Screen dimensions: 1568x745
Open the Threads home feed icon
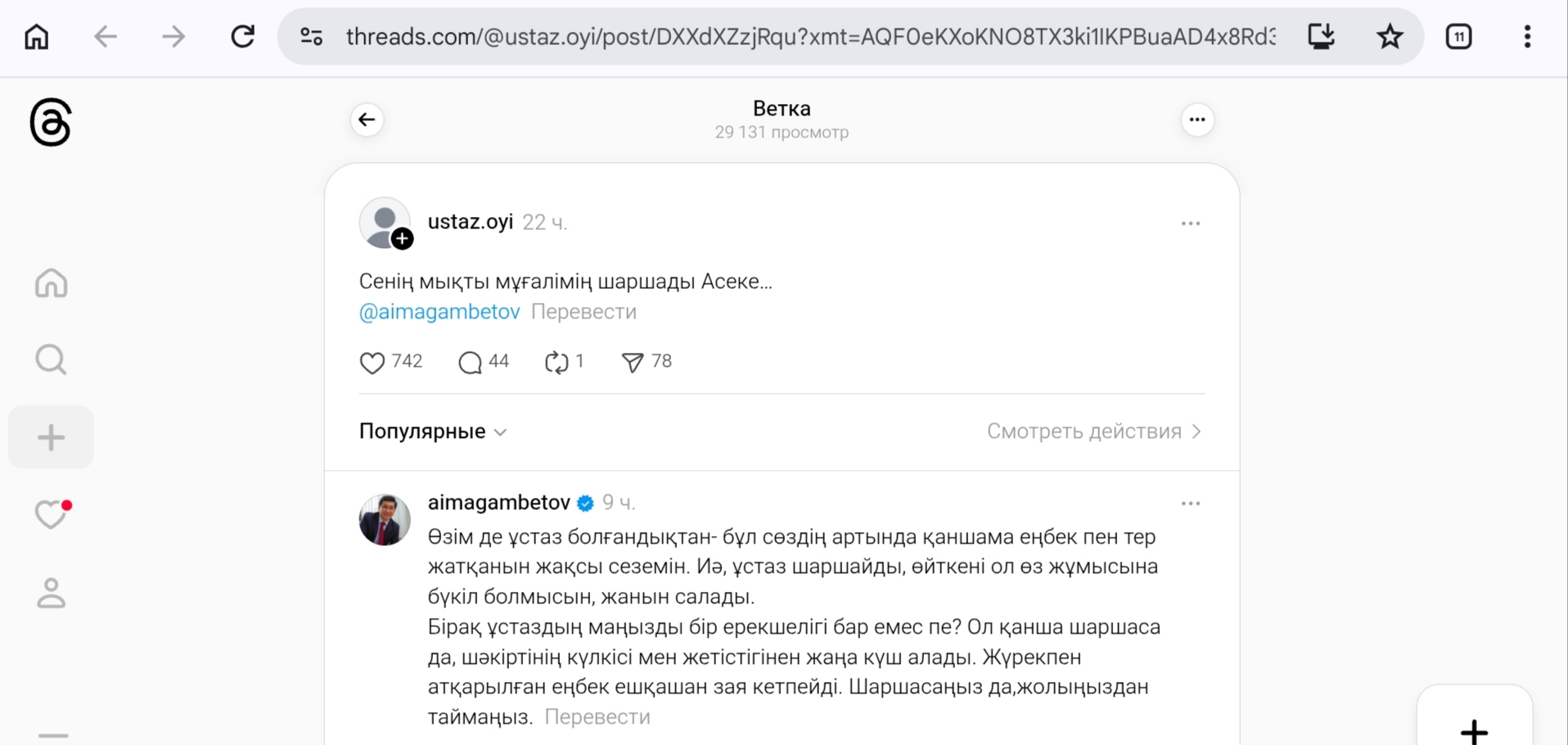tap(51, 283)
